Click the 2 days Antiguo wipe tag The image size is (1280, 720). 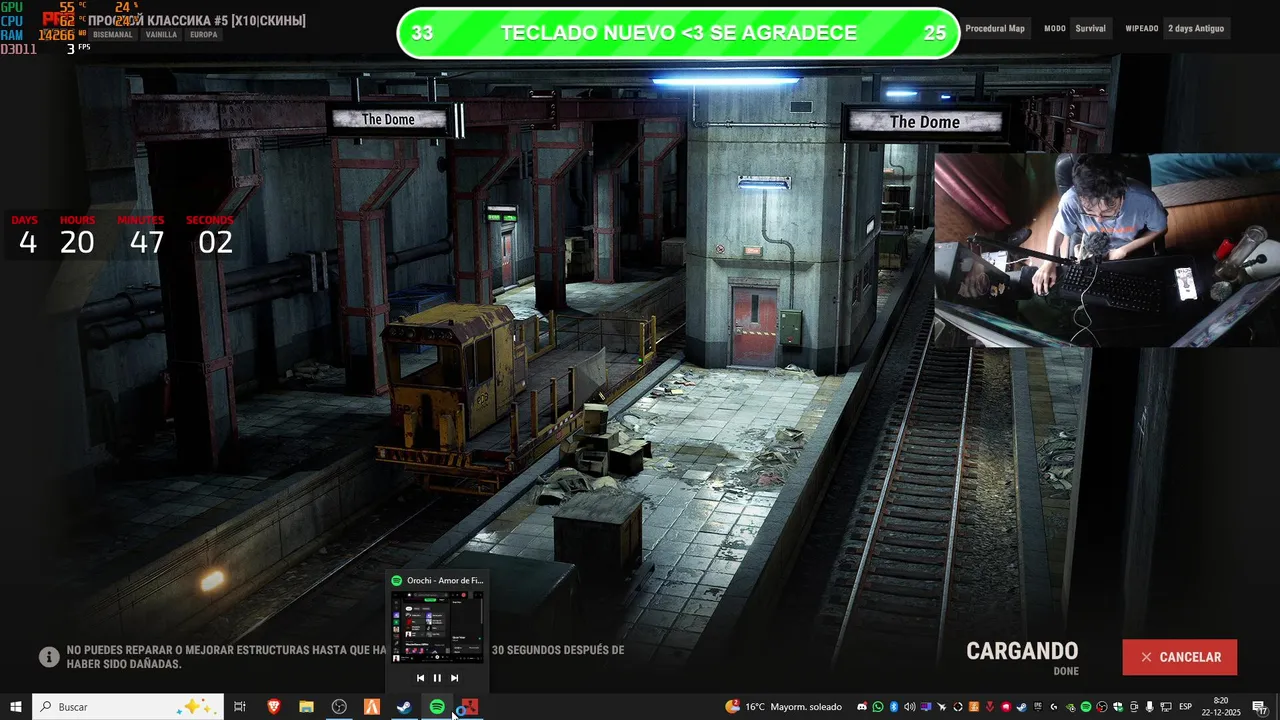(1196, 28)
